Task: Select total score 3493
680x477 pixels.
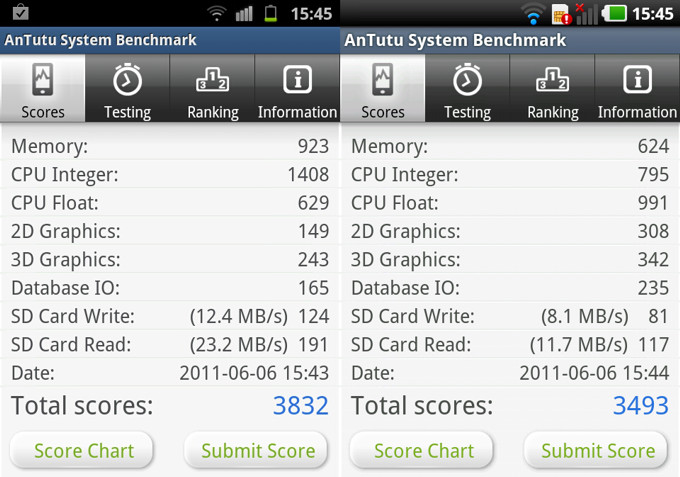Action: (641, 405)
